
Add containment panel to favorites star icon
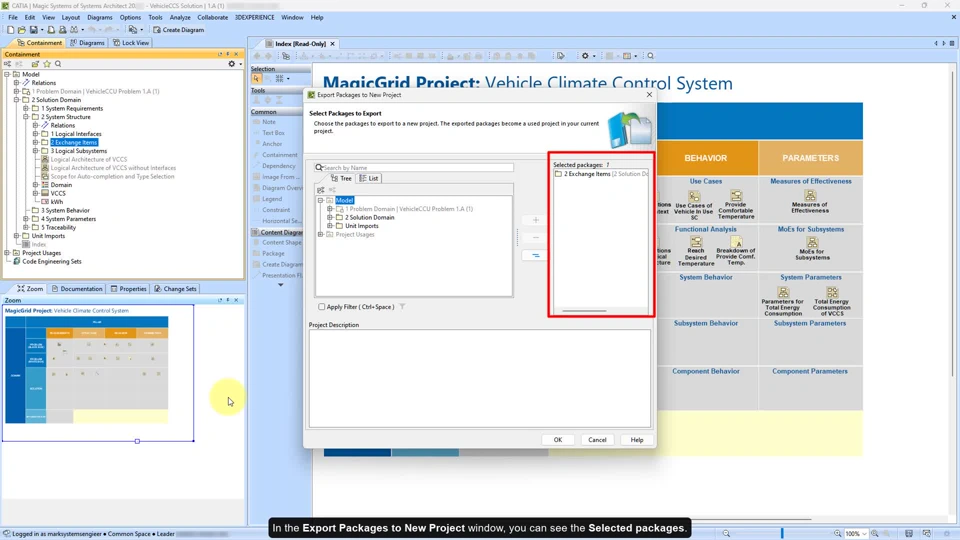[47, 64]
